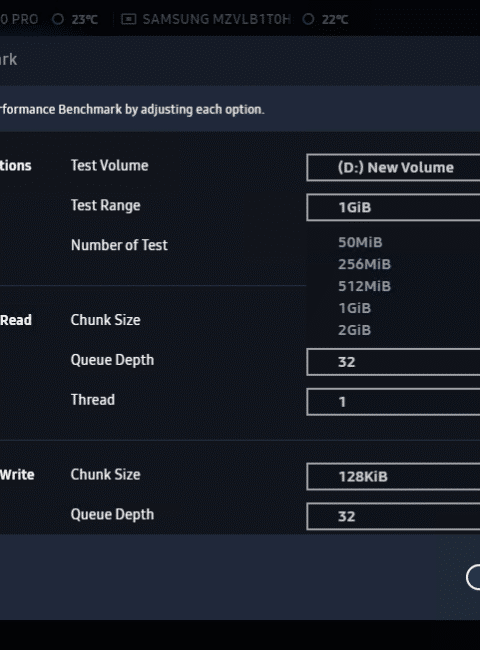Choose 256MiB from the Test Range list
Viewport: 480px width, 650px height.
tap(364, 264)
